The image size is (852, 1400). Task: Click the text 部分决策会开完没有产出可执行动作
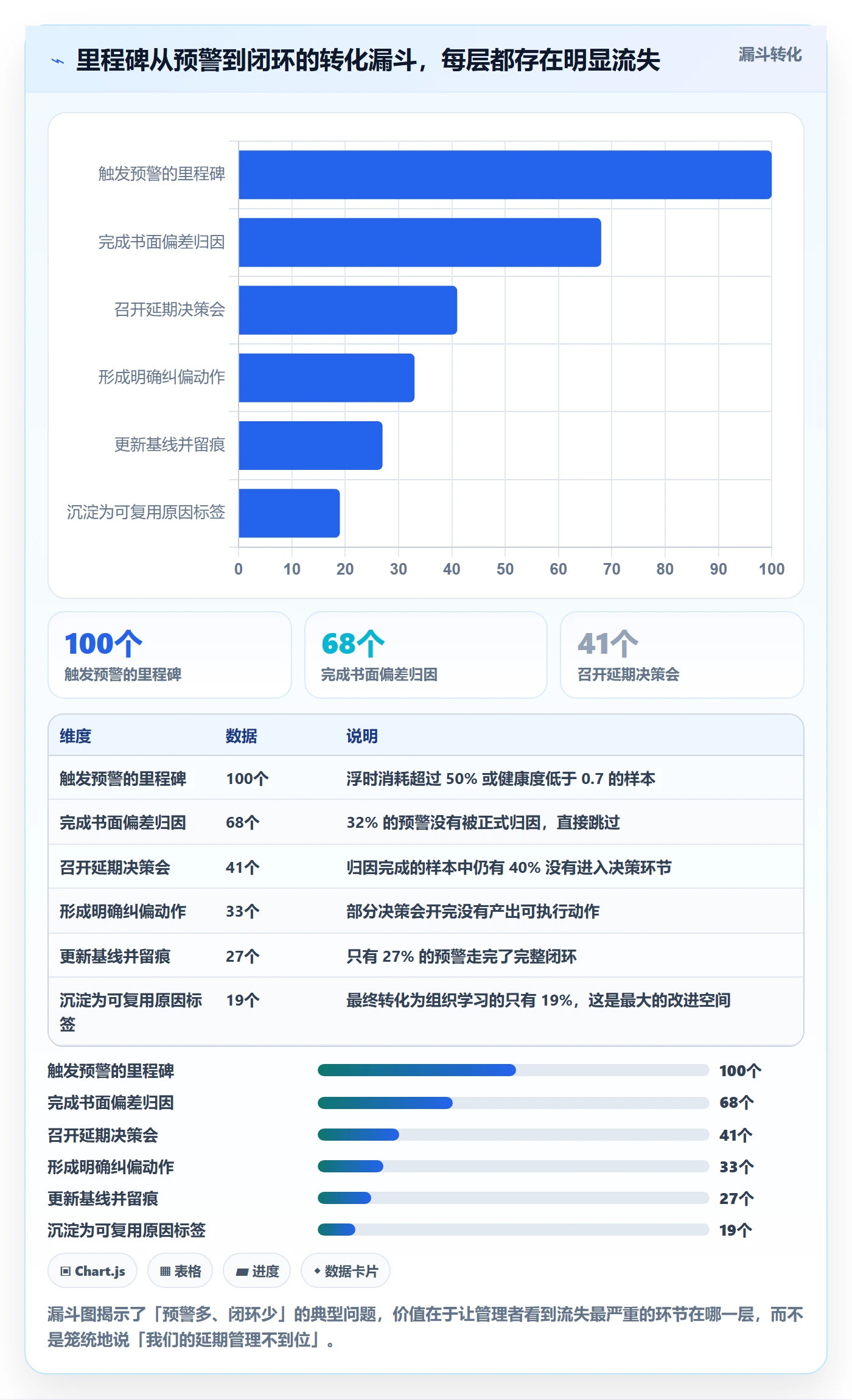coord(473,911)
